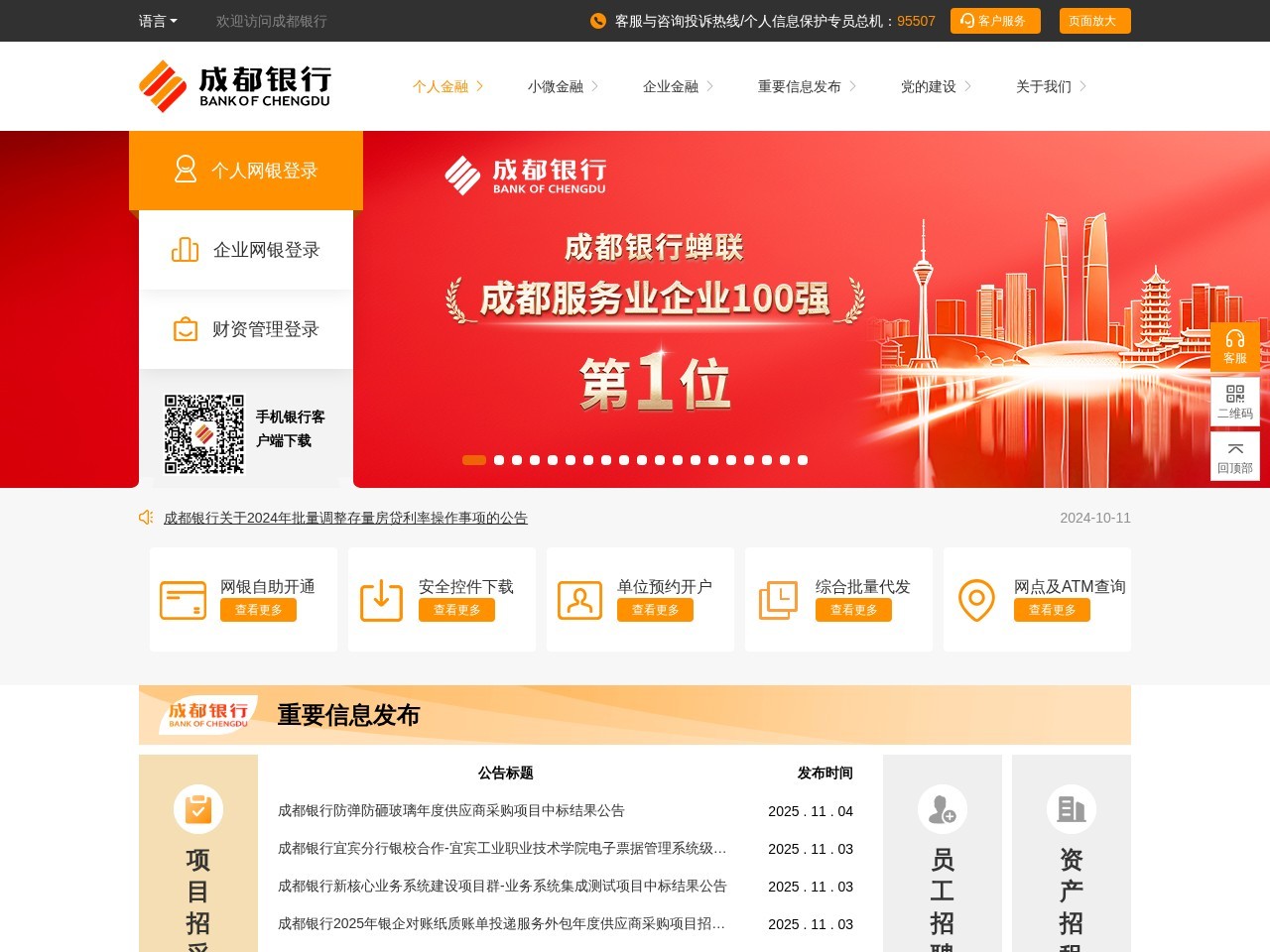
Task: Open the 新核心业务系统建设项目群 announcement
Action: 502,887
